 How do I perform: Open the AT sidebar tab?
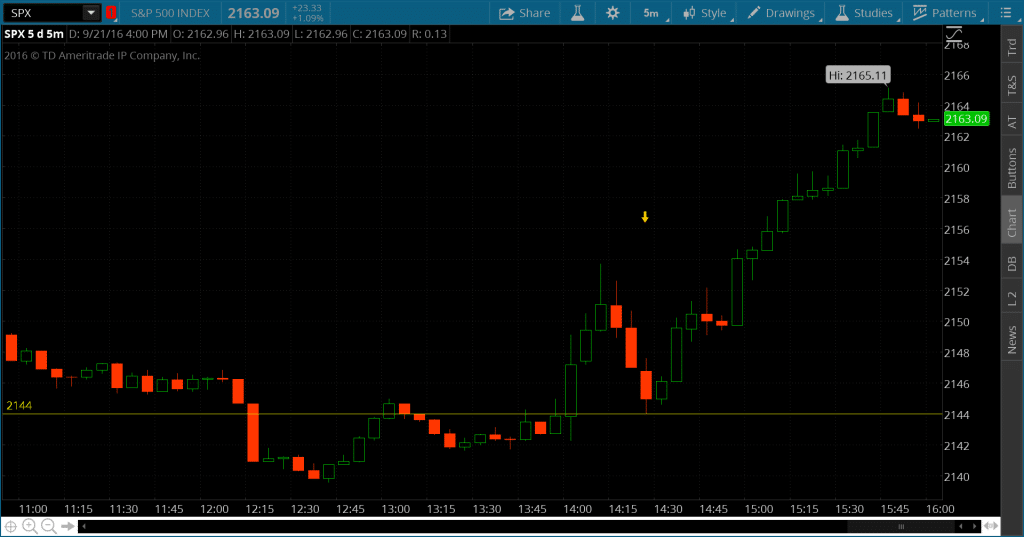(1012, 122)
